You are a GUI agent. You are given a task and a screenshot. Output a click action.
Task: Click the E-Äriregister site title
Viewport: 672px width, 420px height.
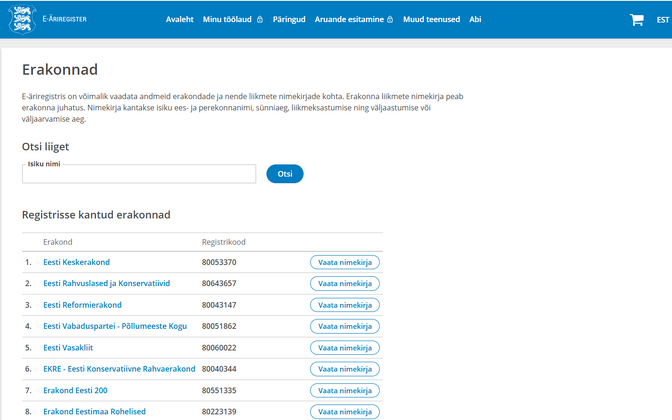tap(64, 19)
